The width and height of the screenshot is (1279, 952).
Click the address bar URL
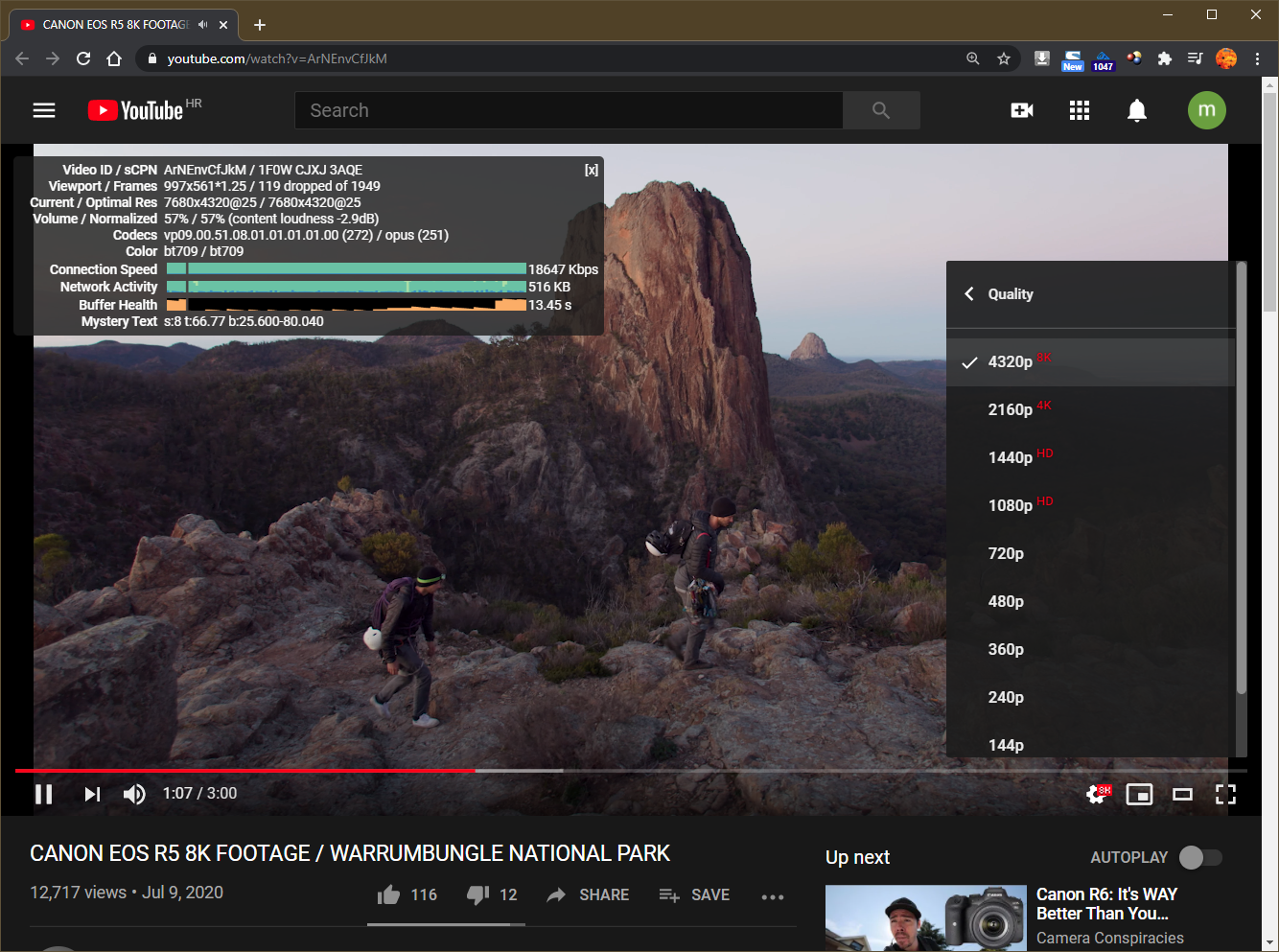[277, 58]
